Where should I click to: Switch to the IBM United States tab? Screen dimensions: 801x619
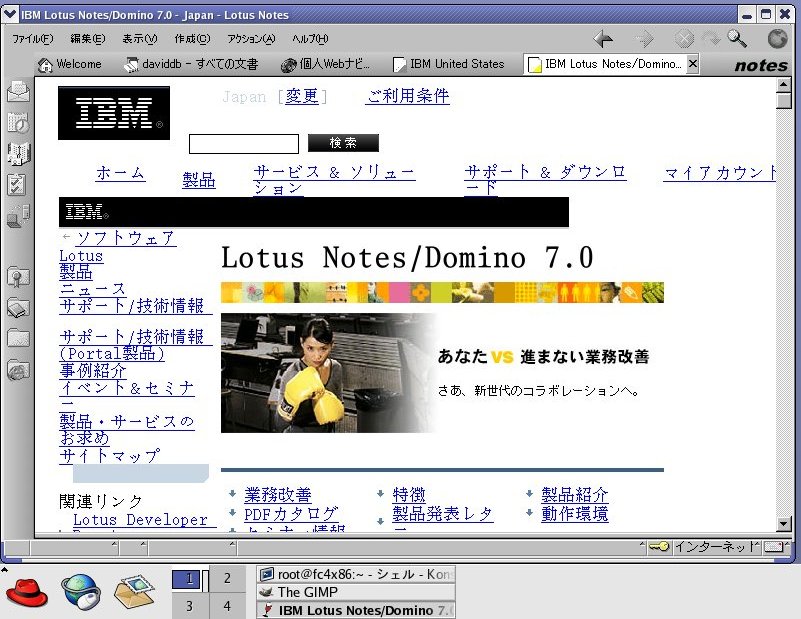[x=449, y=64]
